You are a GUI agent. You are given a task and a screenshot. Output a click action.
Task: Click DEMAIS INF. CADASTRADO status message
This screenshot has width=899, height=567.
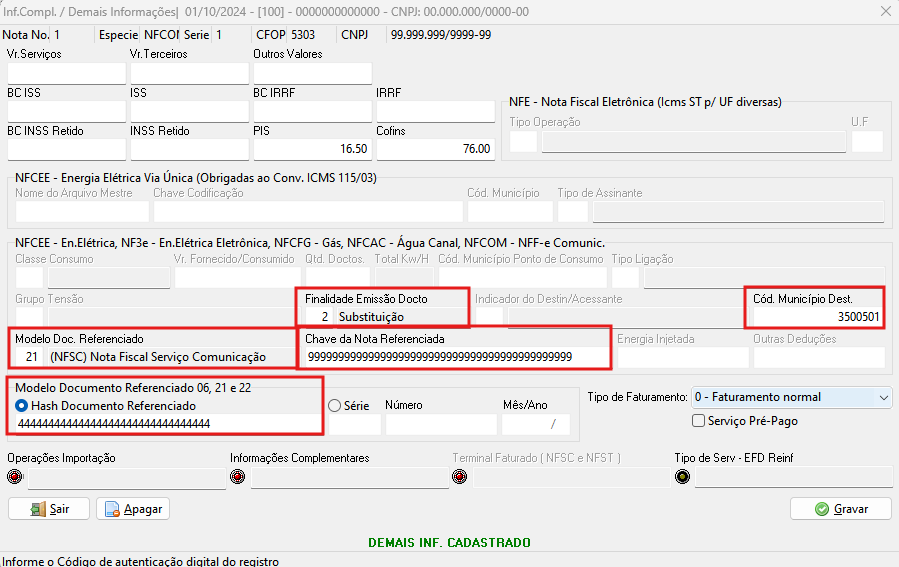450,543
